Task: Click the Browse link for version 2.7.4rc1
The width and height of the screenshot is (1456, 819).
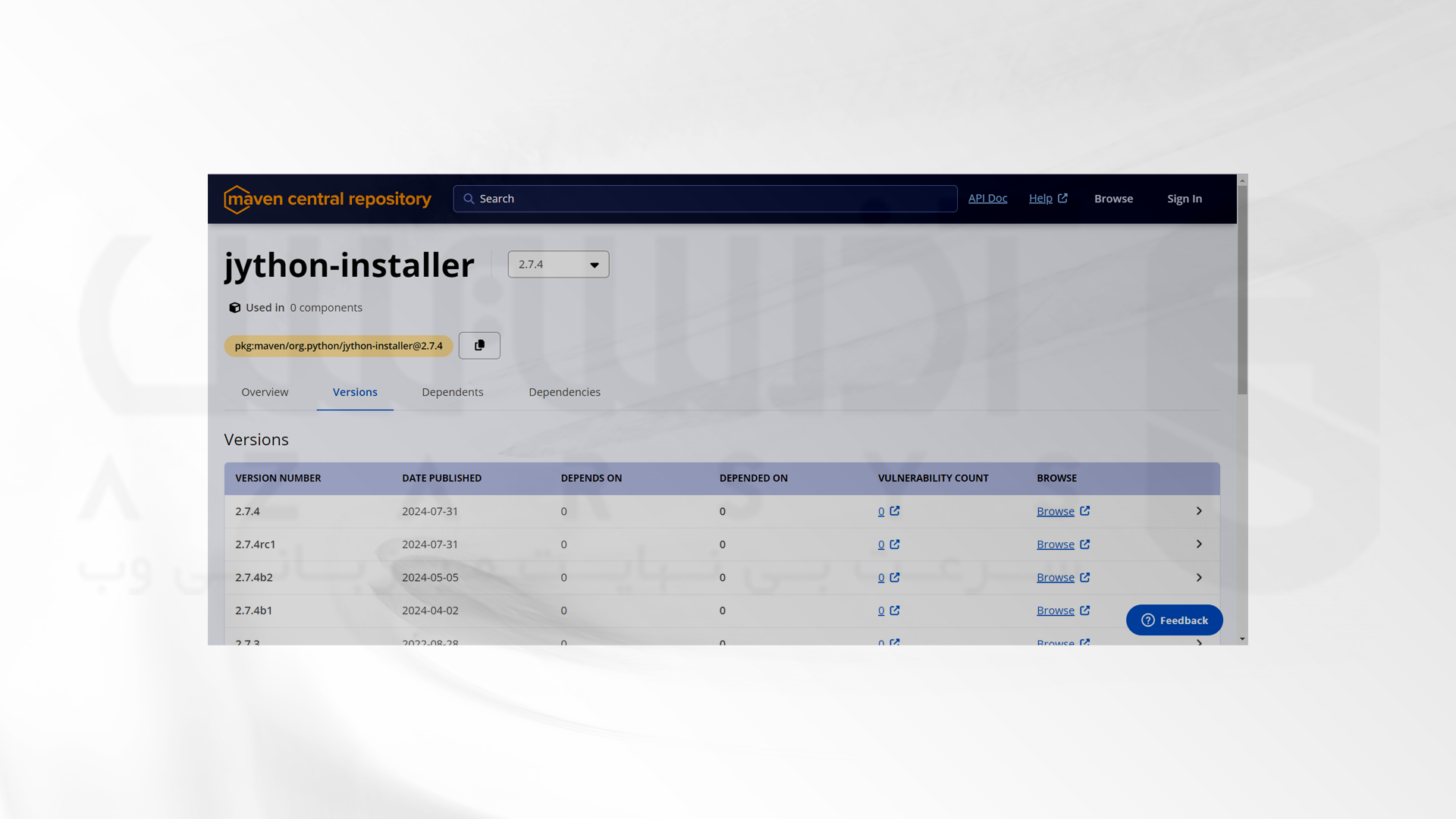Action: pos(1056,544)
